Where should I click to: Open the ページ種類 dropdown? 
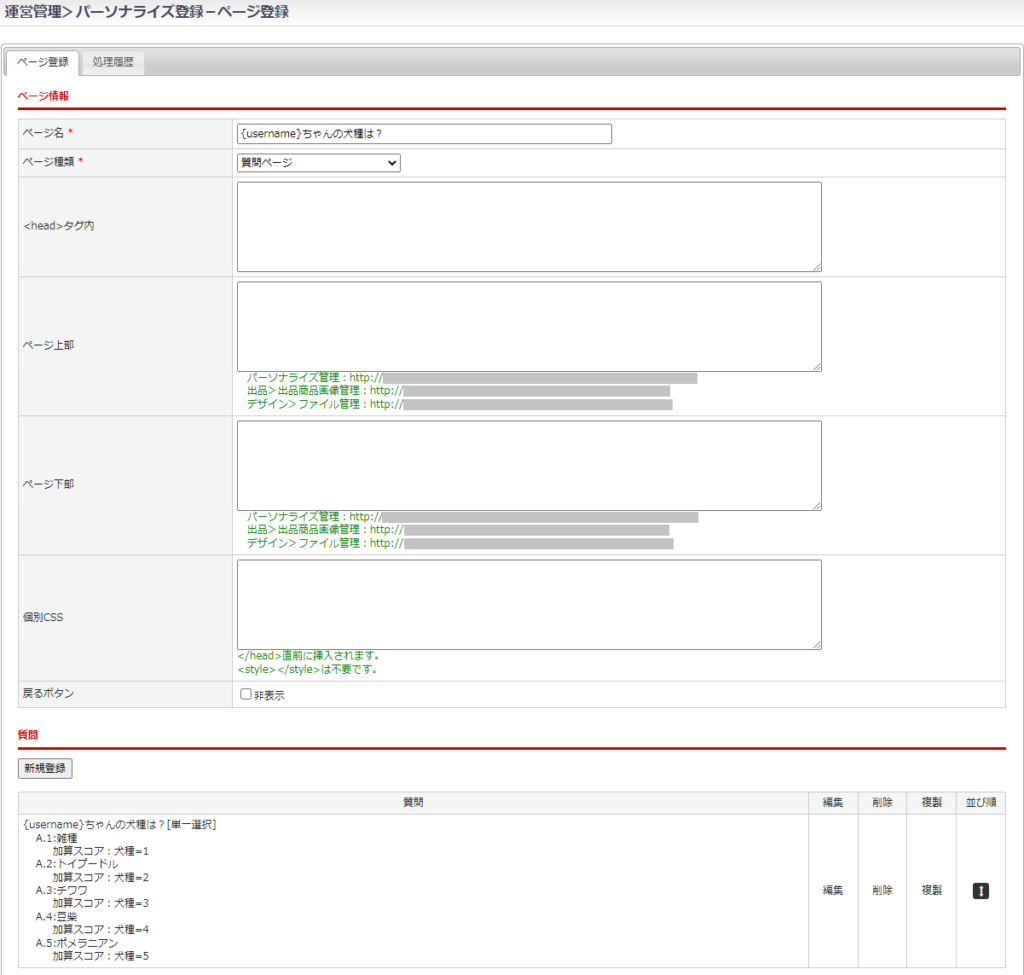[318, 162]
